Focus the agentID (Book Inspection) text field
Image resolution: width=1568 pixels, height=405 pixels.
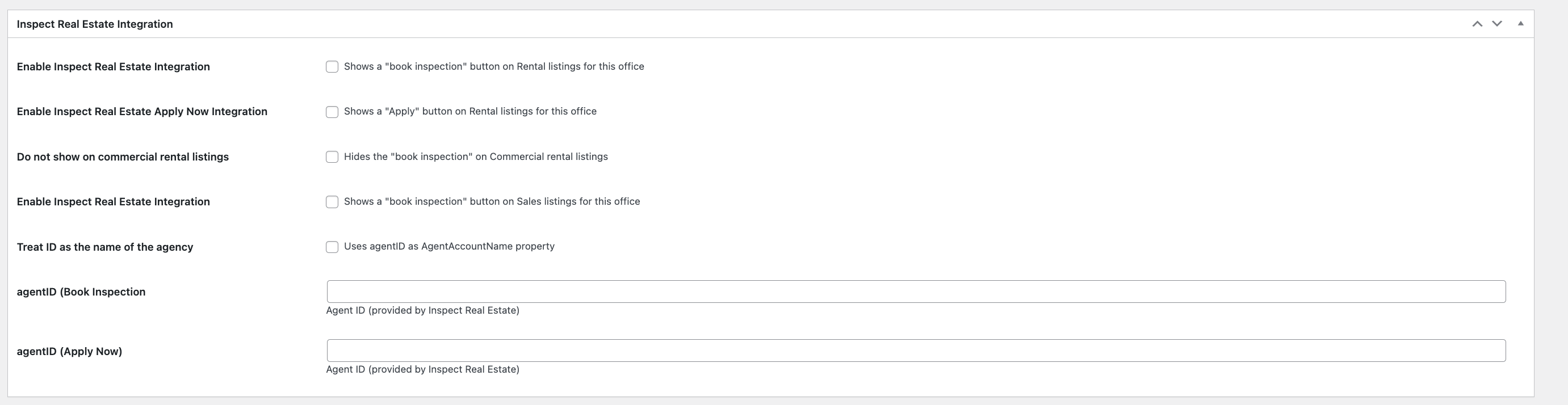tap(916, 292)
